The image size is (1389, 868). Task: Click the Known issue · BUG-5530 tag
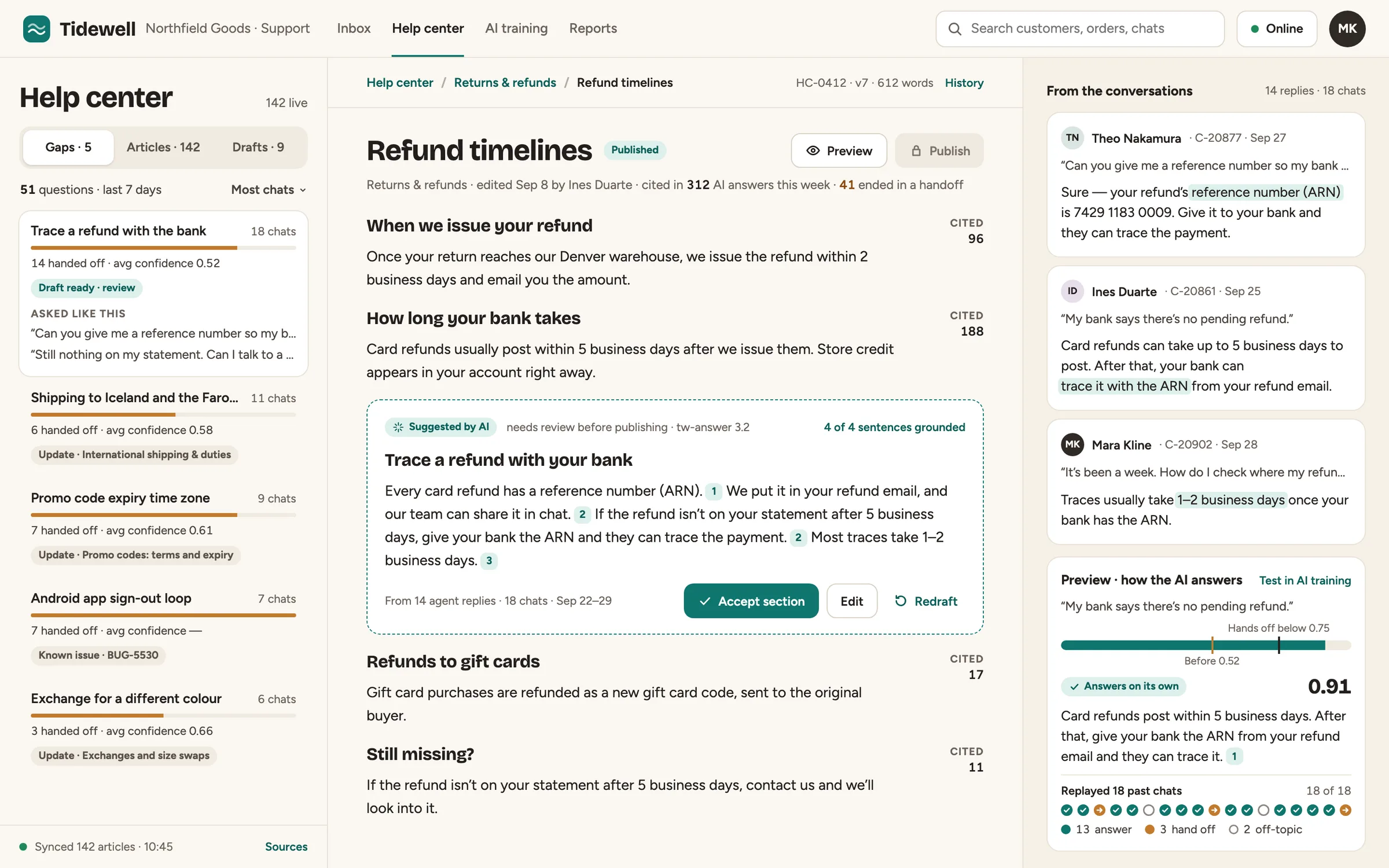click(98, 655)
